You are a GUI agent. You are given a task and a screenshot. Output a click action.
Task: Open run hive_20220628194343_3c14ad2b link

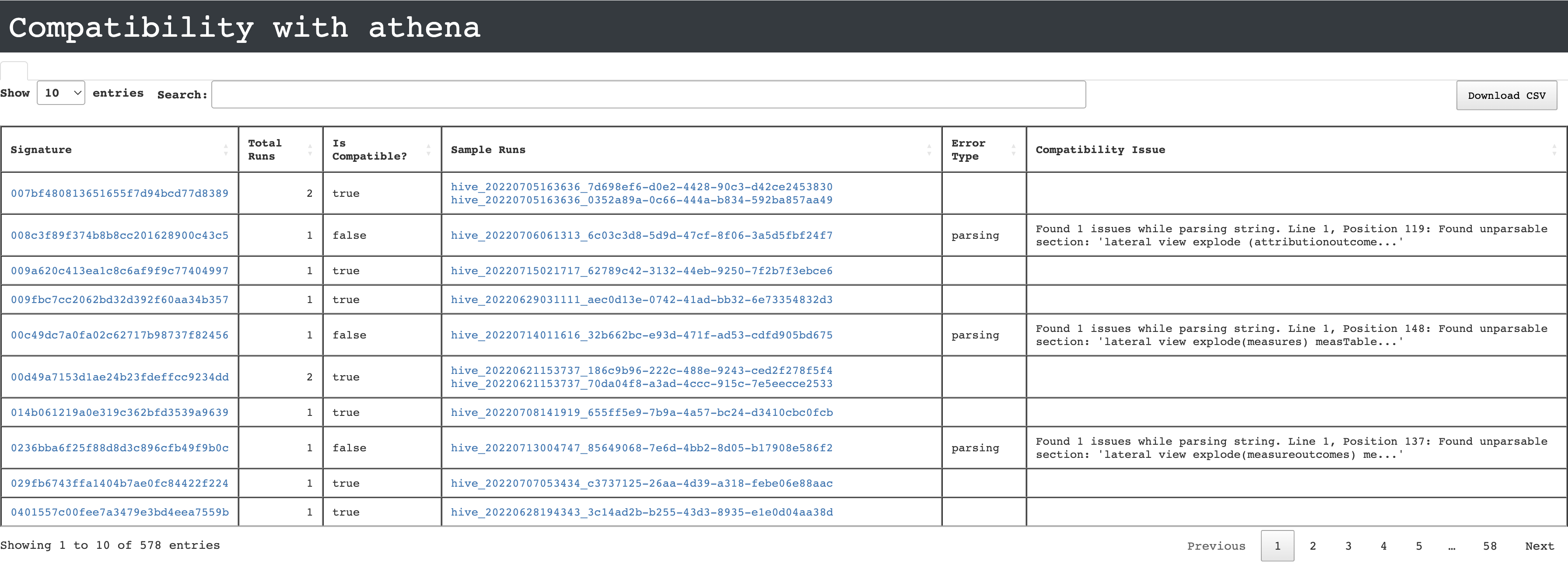tap(641, 512)
